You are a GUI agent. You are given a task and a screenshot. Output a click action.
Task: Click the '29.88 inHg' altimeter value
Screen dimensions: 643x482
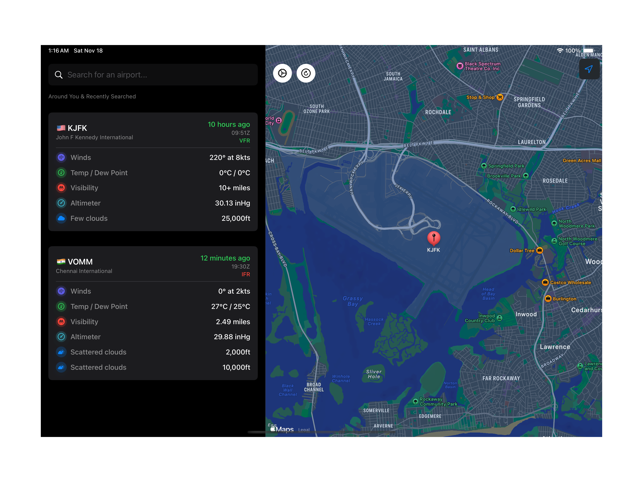[x=232, y=337]
